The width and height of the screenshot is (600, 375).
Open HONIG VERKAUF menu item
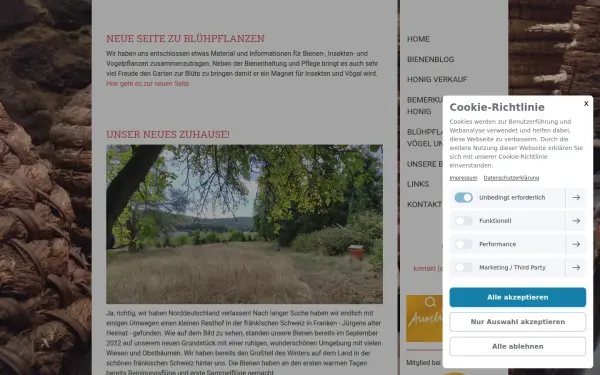point(437,79)
